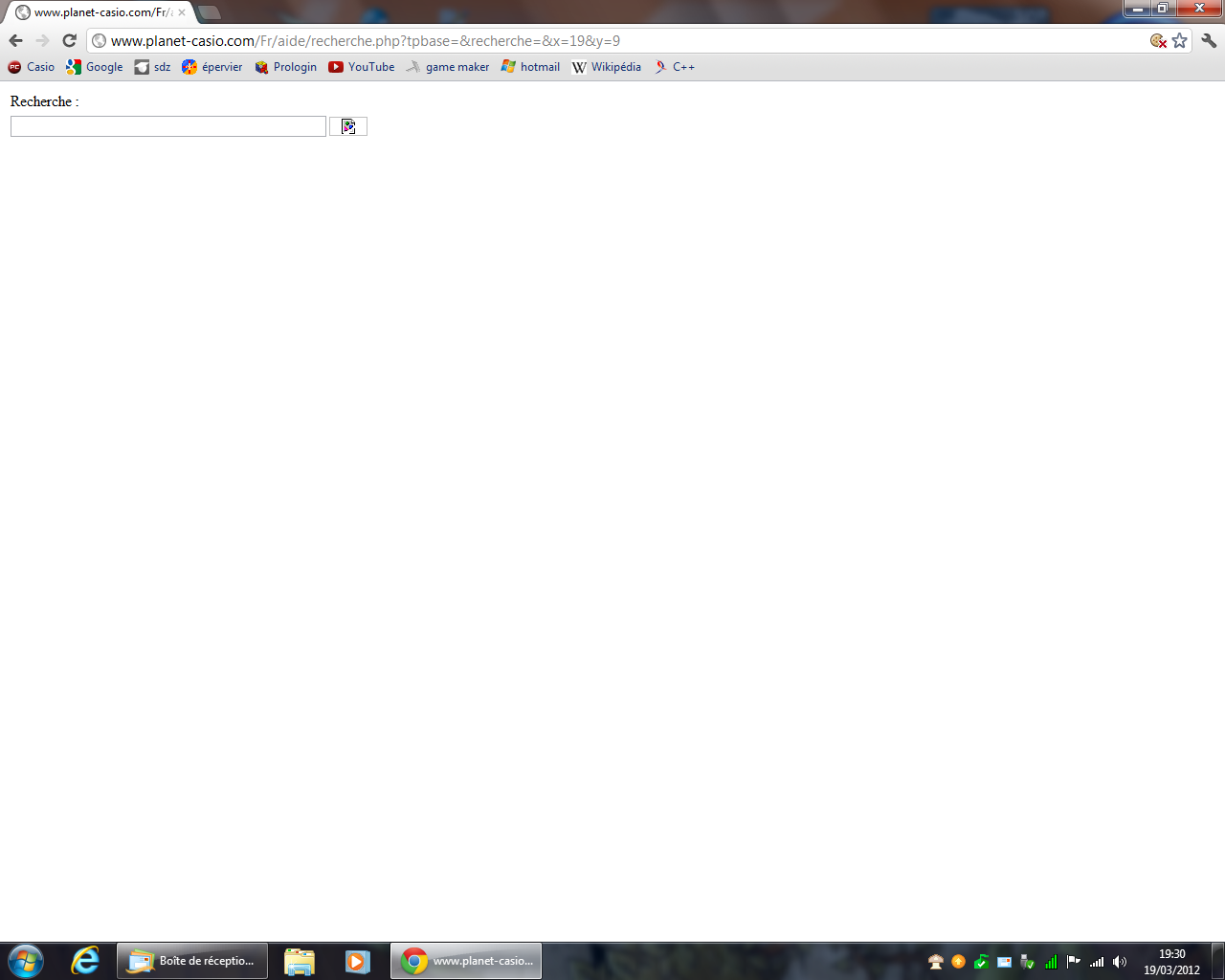Click the mail envelope tray icon
The width and height of the screenshot is (1225, 980).
(1004, 962)
